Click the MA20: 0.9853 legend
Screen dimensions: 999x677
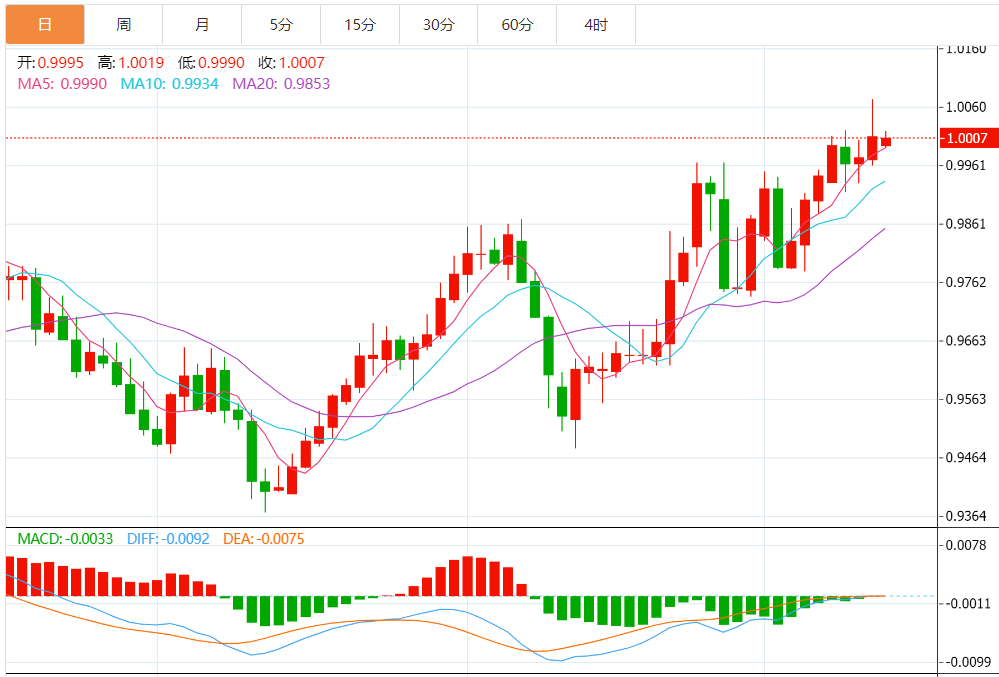281,84
